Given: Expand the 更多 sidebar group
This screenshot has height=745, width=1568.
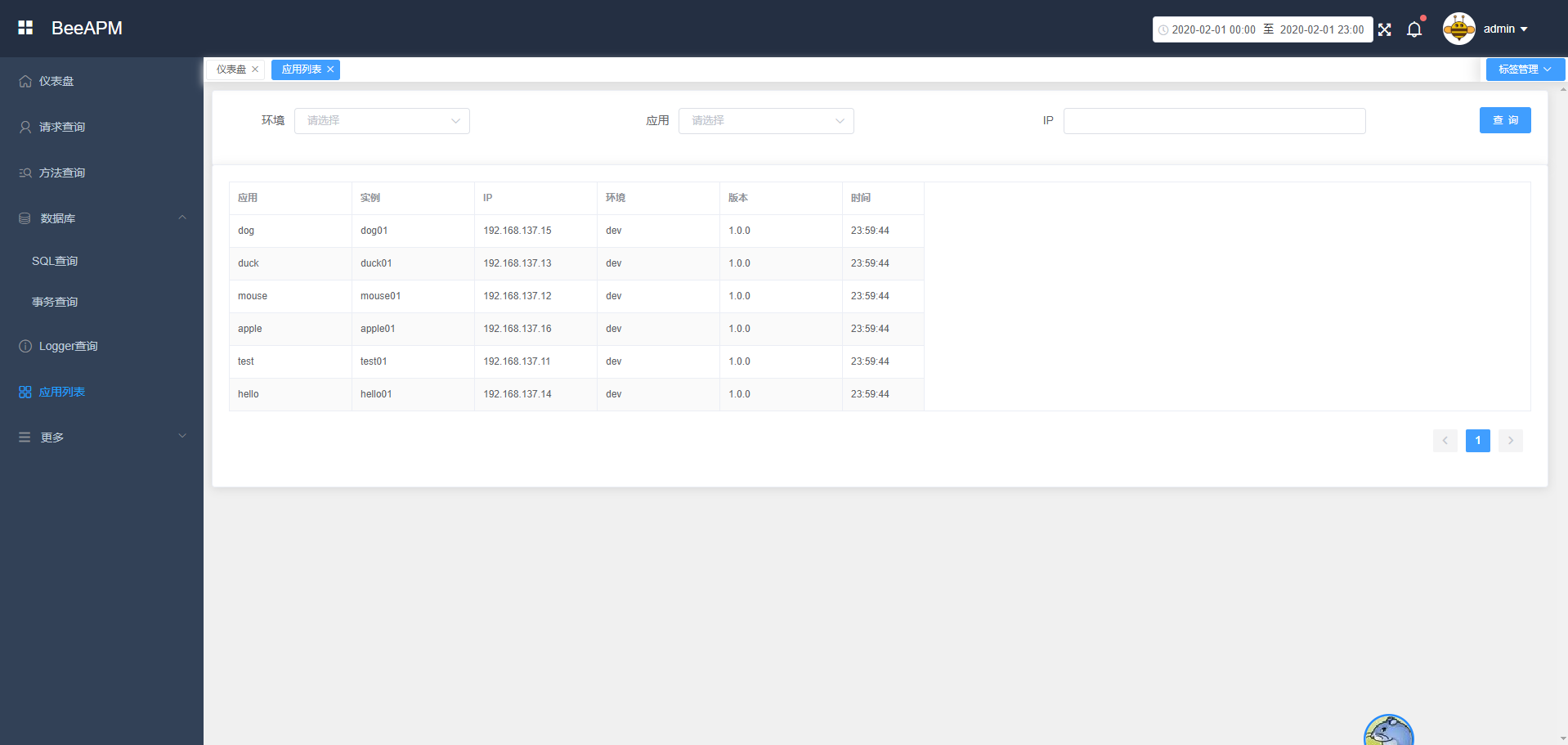Looking at the screenshot, I should pyautogui.click(x=101, y=438).
